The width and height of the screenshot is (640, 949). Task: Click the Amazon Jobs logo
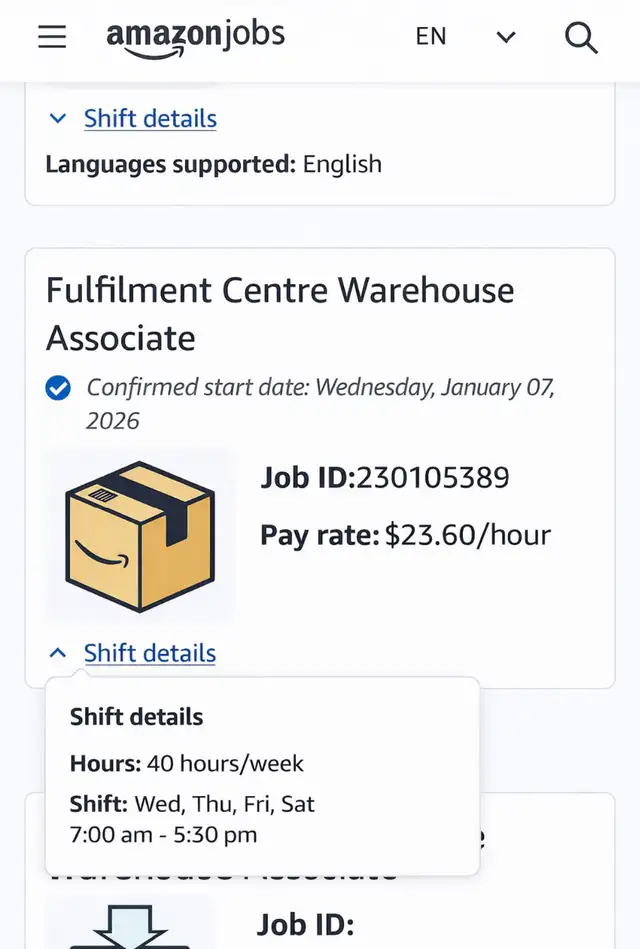[x=195, y=38]
